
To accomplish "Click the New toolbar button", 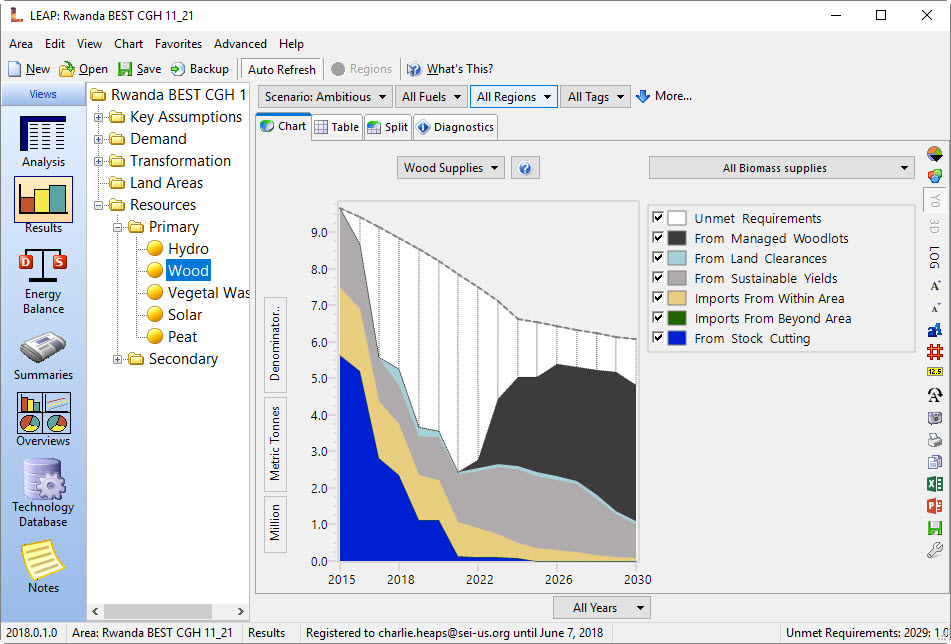I will 29,69.
